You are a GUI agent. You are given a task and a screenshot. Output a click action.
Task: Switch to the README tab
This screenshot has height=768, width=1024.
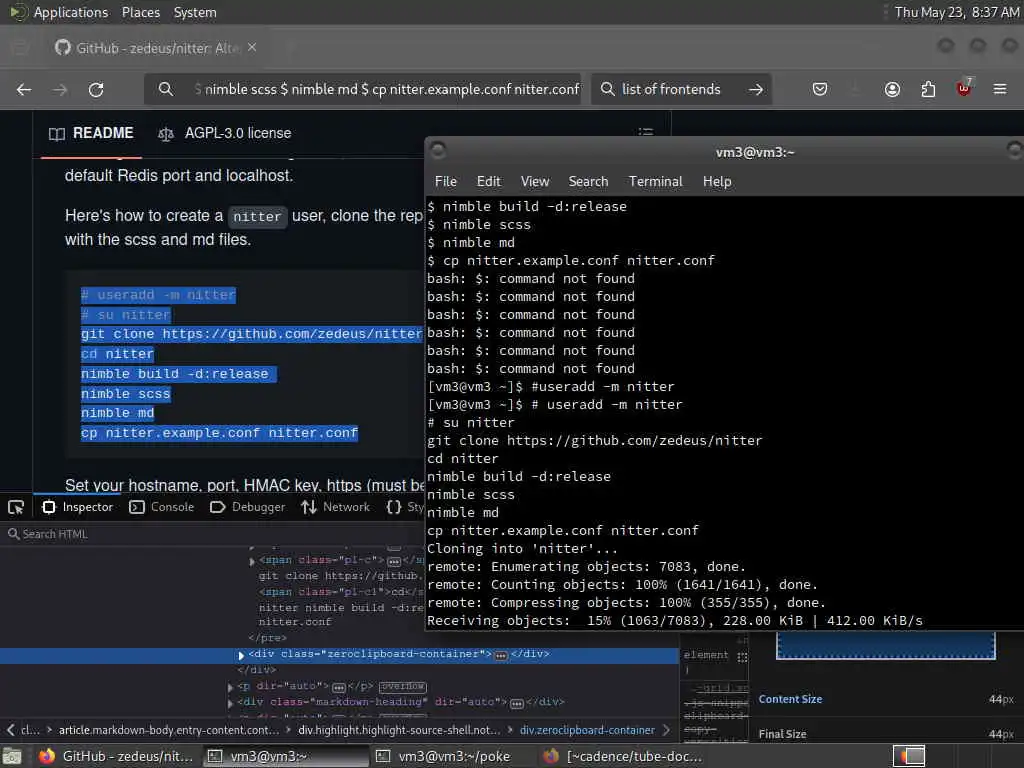click(91, 133)
